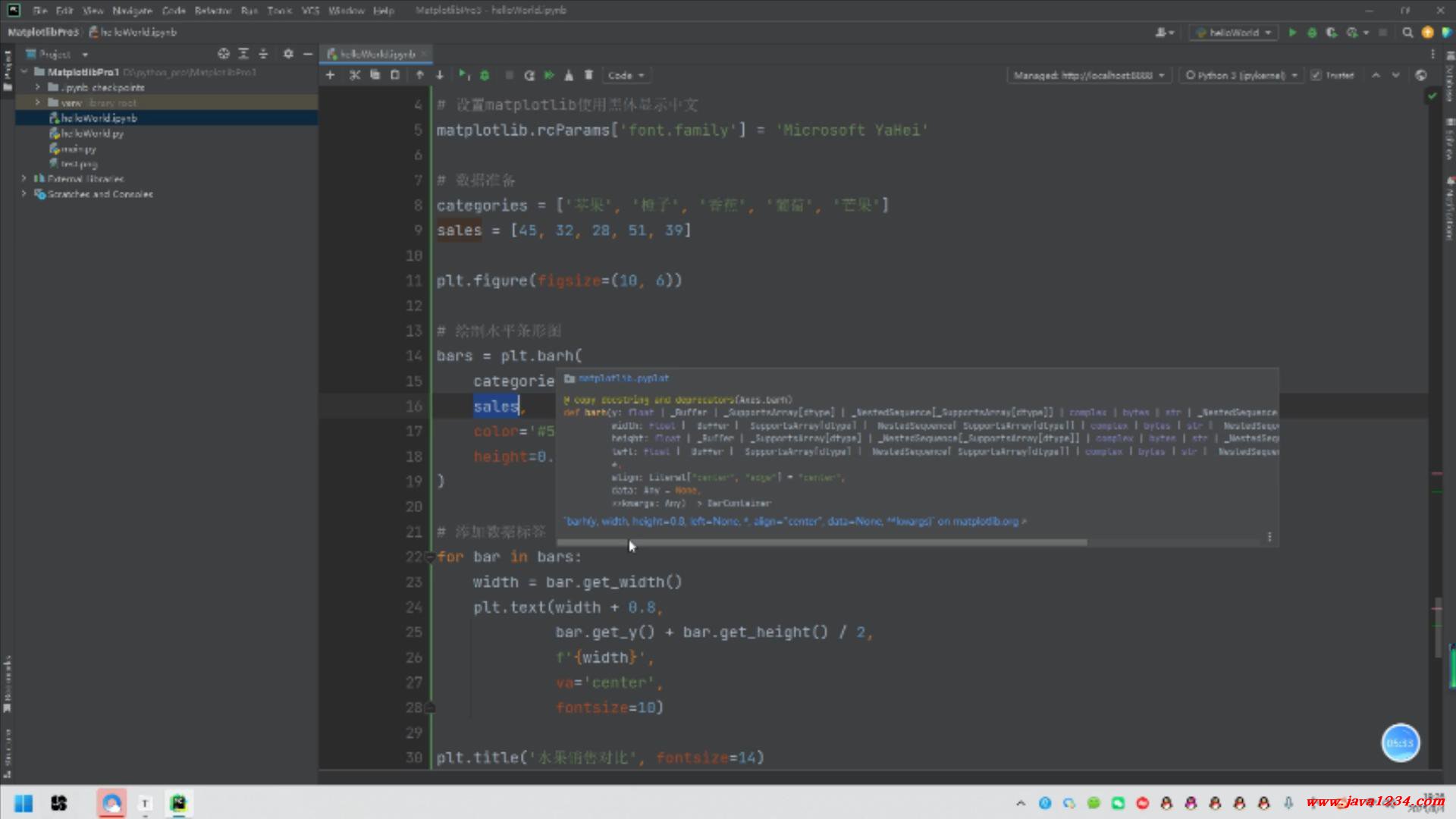Screen dimensions: 1456x819
Task: Click the cut cell scissors icon
Action: [x=354, y=75]
